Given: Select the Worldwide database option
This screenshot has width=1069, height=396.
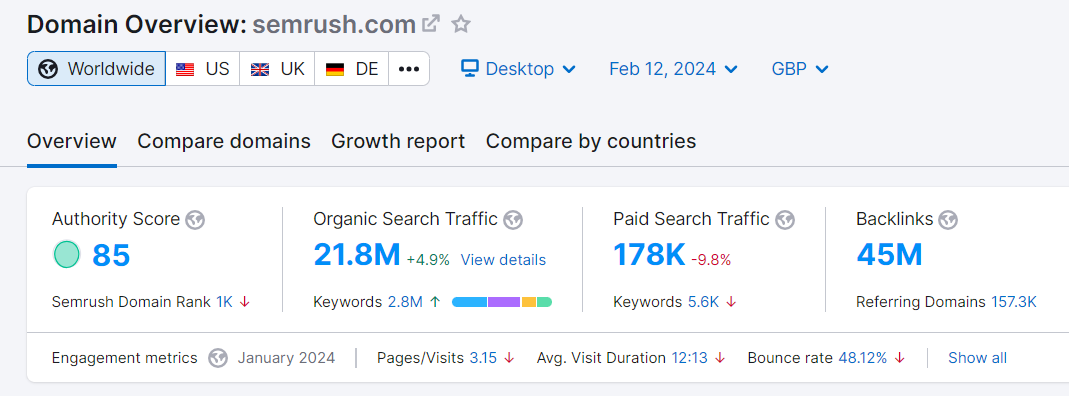Looking at the screenshot, I should [96, 69].
